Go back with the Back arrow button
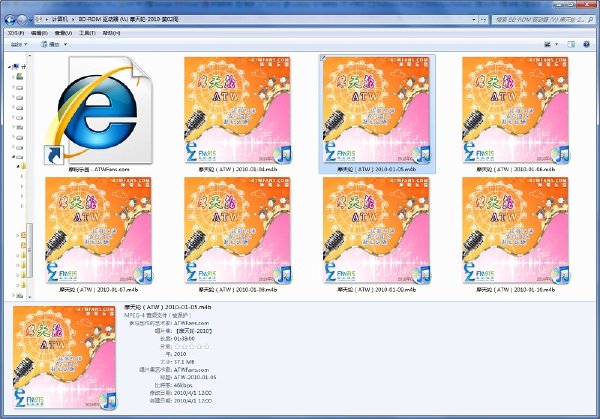 pyautogui.click(x=10, y=19)
